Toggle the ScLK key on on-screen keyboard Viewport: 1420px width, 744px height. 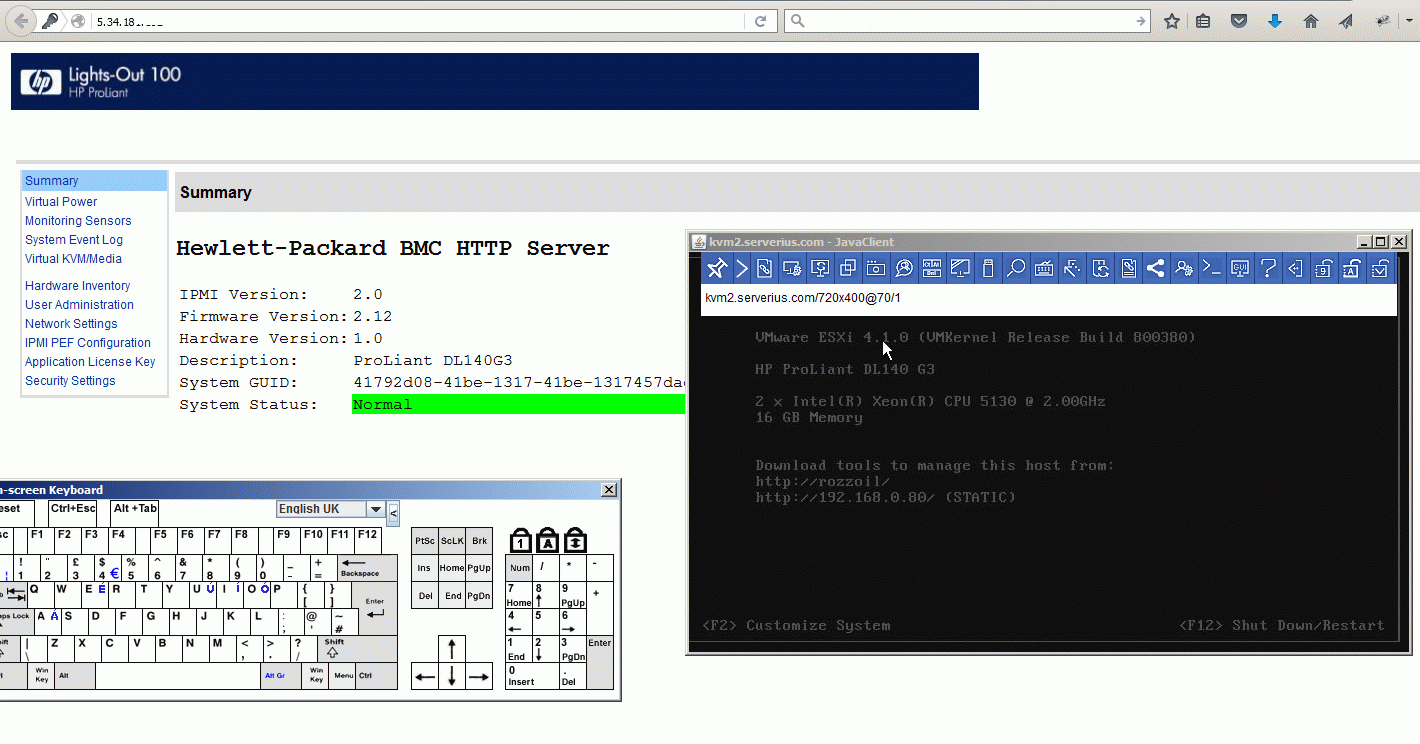pos(452,541)
